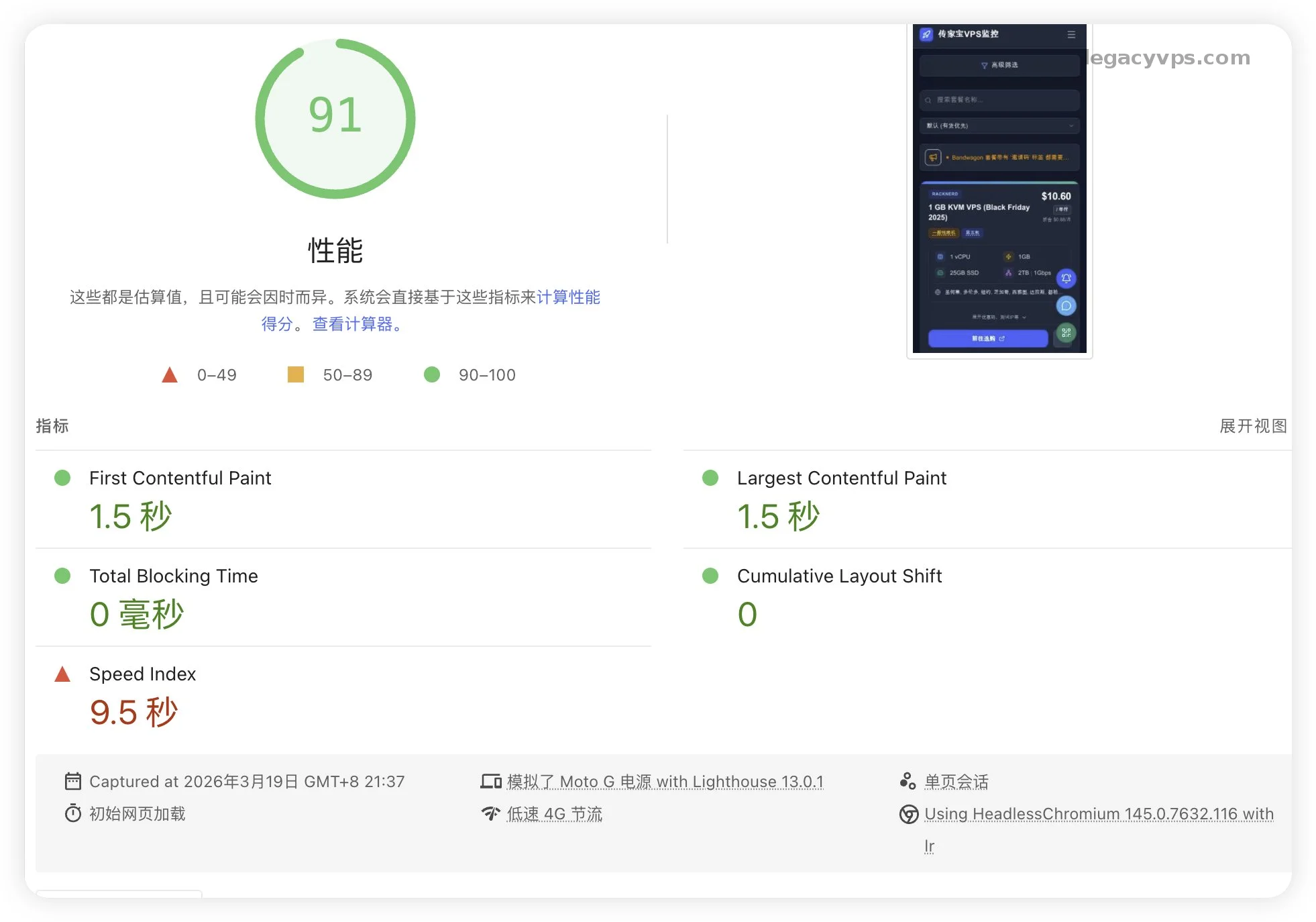Expand 模拟了 Moto G 电源 device details
The height and width of the screenshot is (922, 1316).
pyautogui.click(x=664, y=781)
